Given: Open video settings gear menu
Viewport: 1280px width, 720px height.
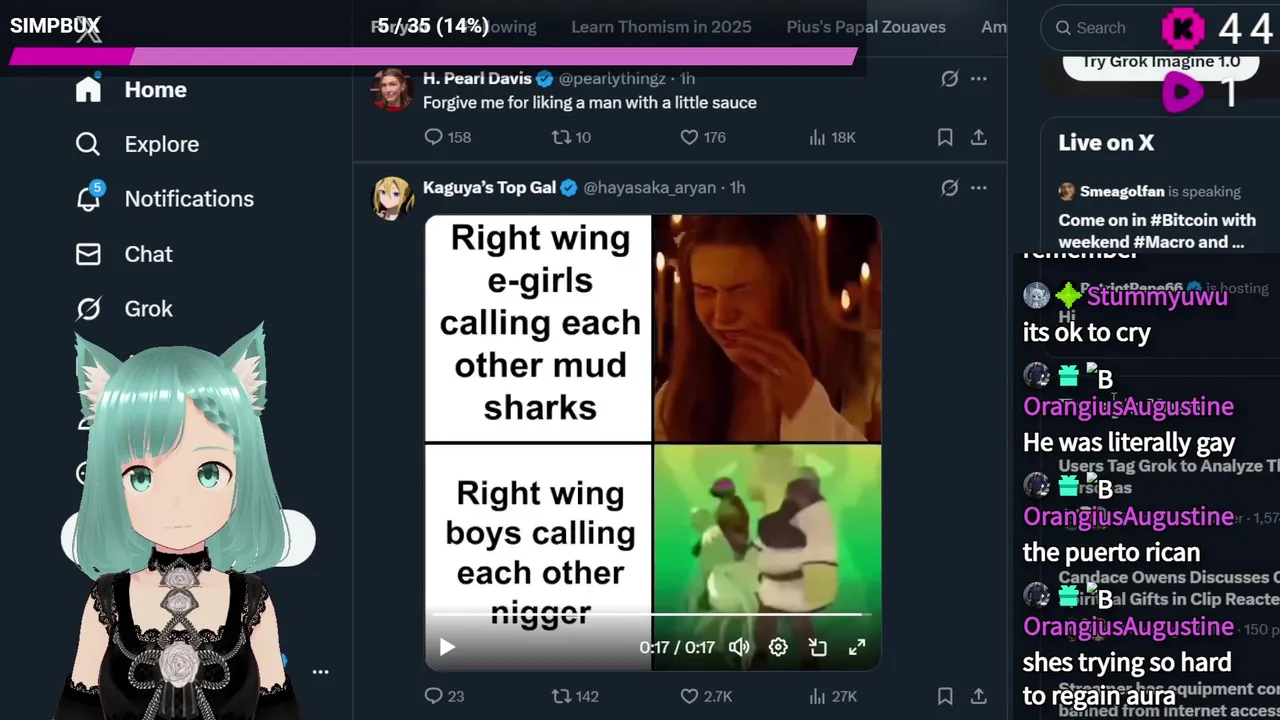Looking at the screenshot, I should pos(778,647).
